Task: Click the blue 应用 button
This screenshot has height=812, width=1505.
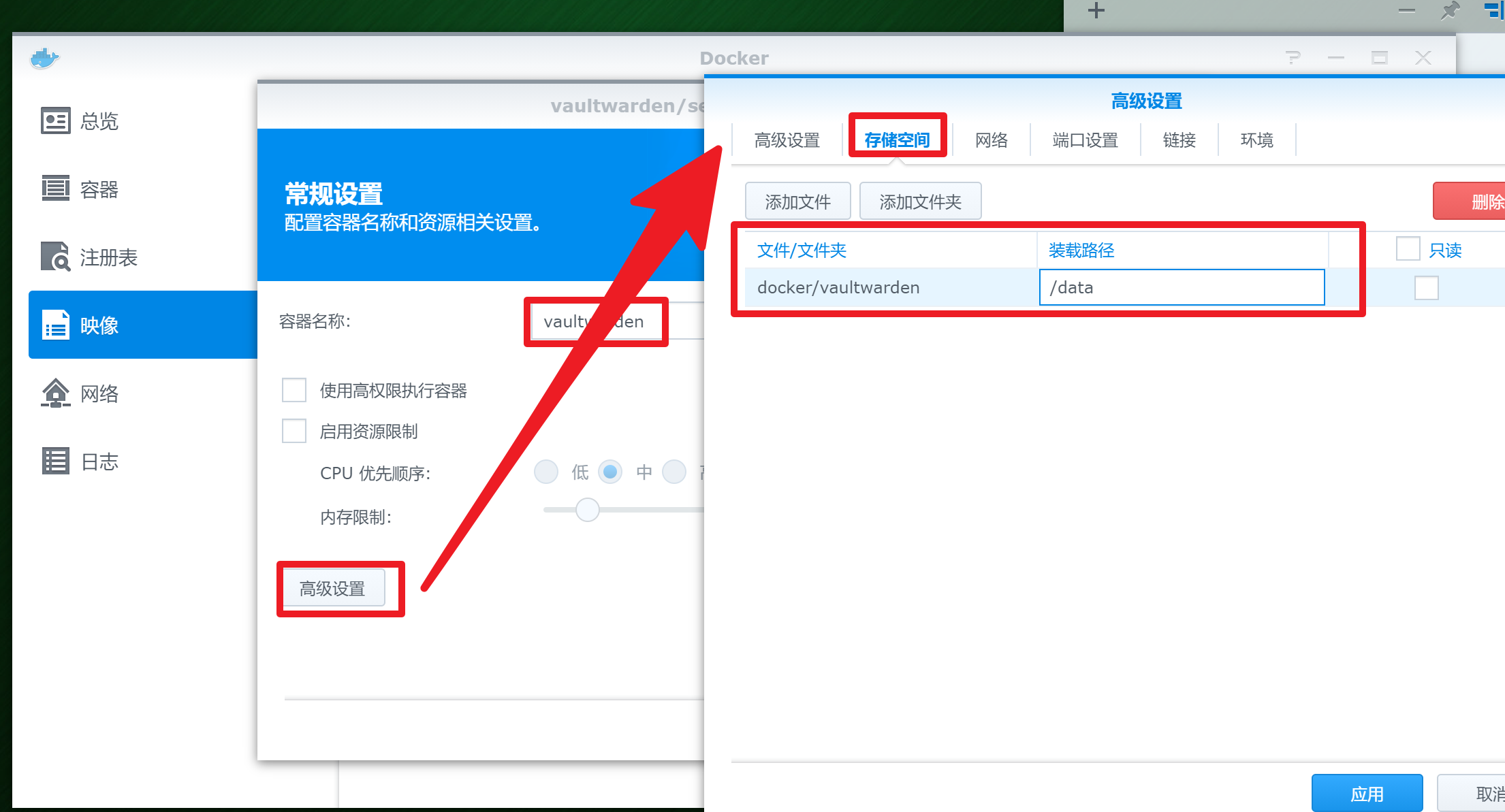Action: 1367,793
